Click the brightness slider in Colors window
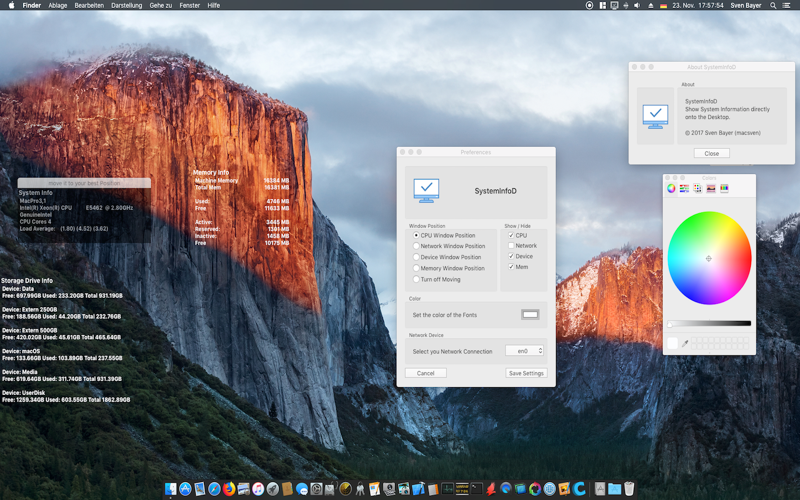Image resolution: width=800 pixels, height=500 pixels. 709,323
